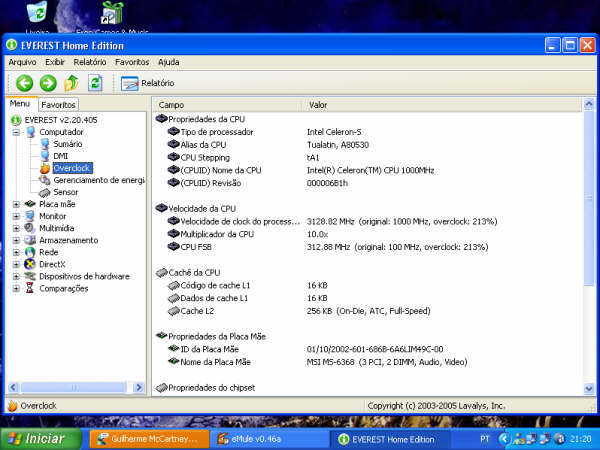Select the DMI icon in the tree
Image resolution: width=600 pixels, height=450 pixels.
point(45,156)
